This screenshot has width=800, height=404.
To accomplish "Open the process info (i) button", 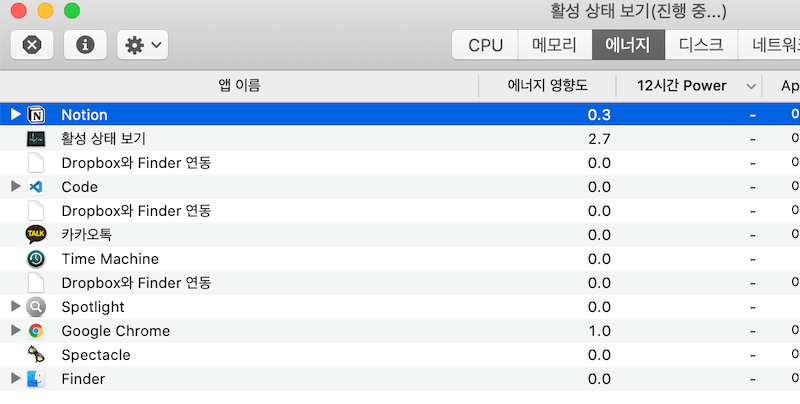I will tap(85, 45).
